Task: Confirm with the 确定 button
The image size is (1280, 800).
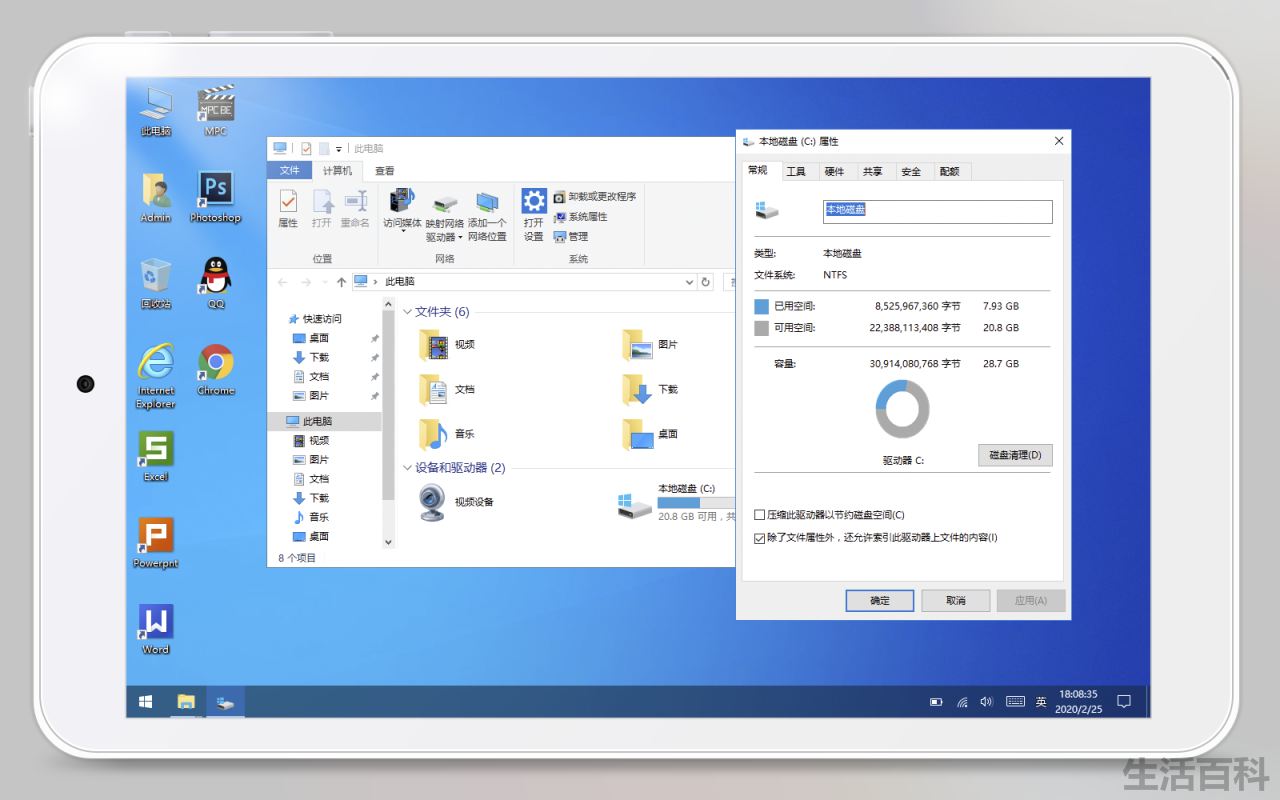Action: pyautogui.click(x=880, y=600)
